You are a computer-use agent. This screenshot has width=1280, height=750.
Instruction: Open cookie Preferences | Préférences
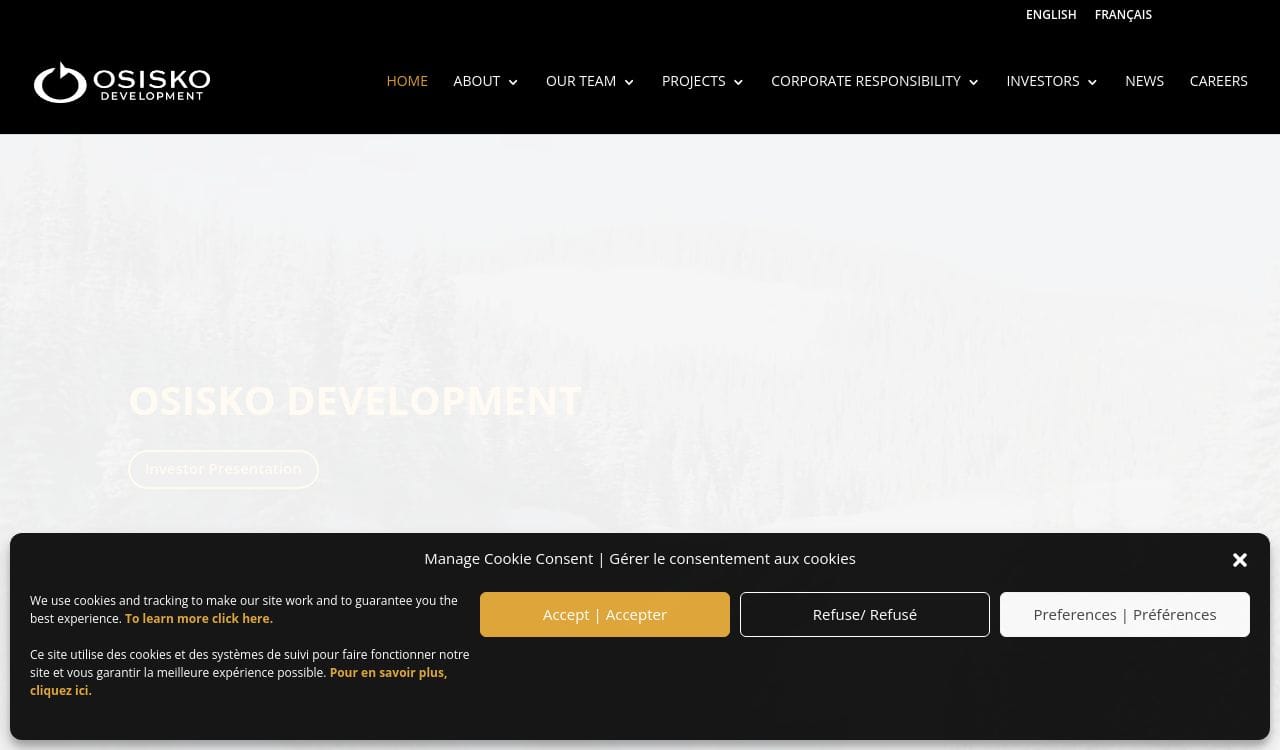(1124, 614)
